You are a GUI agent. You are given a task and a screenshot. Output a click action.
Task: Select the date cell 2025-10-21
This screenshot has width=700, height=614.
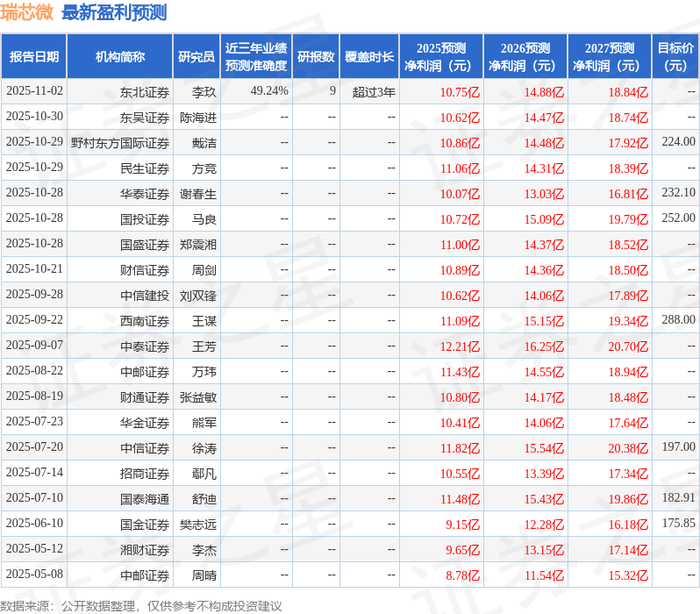34,269
